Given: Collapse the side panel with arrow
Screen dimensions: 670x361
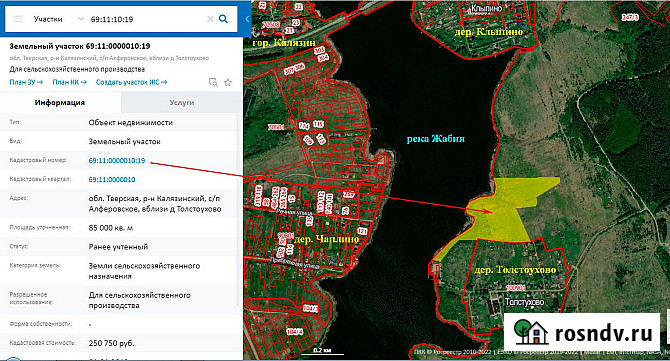Looking at the screenshot, I should (x=247, y=19).
